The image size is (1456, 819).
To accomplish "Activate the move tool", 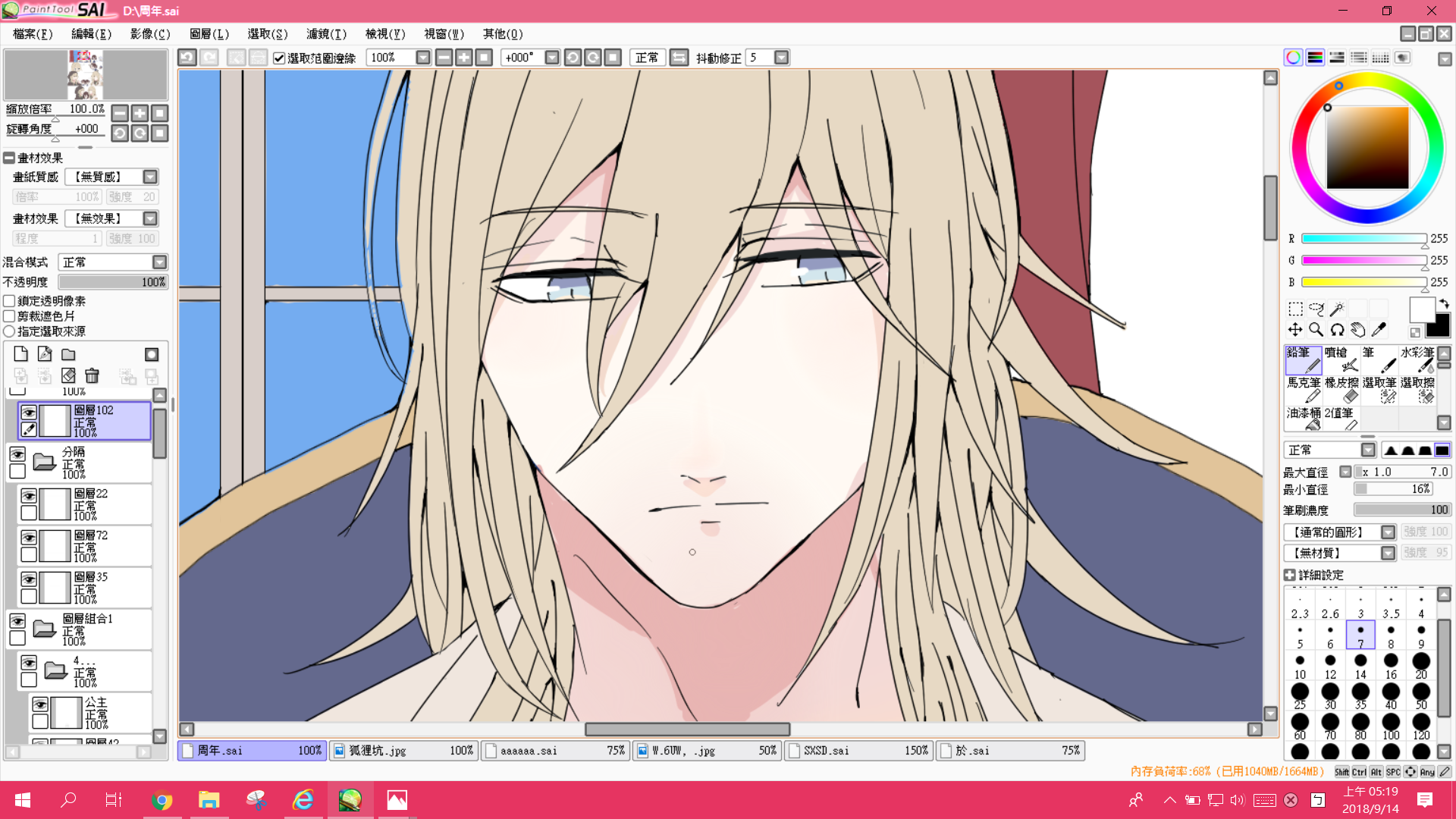I will click(x=1295, y=329).
